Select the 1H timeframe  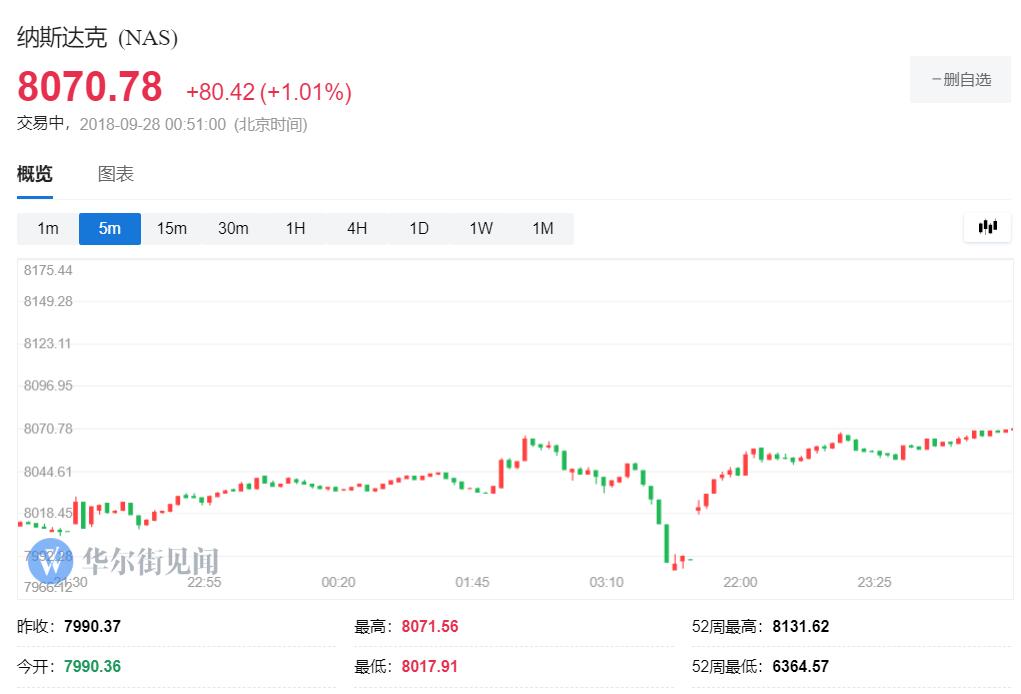point(295,229)
